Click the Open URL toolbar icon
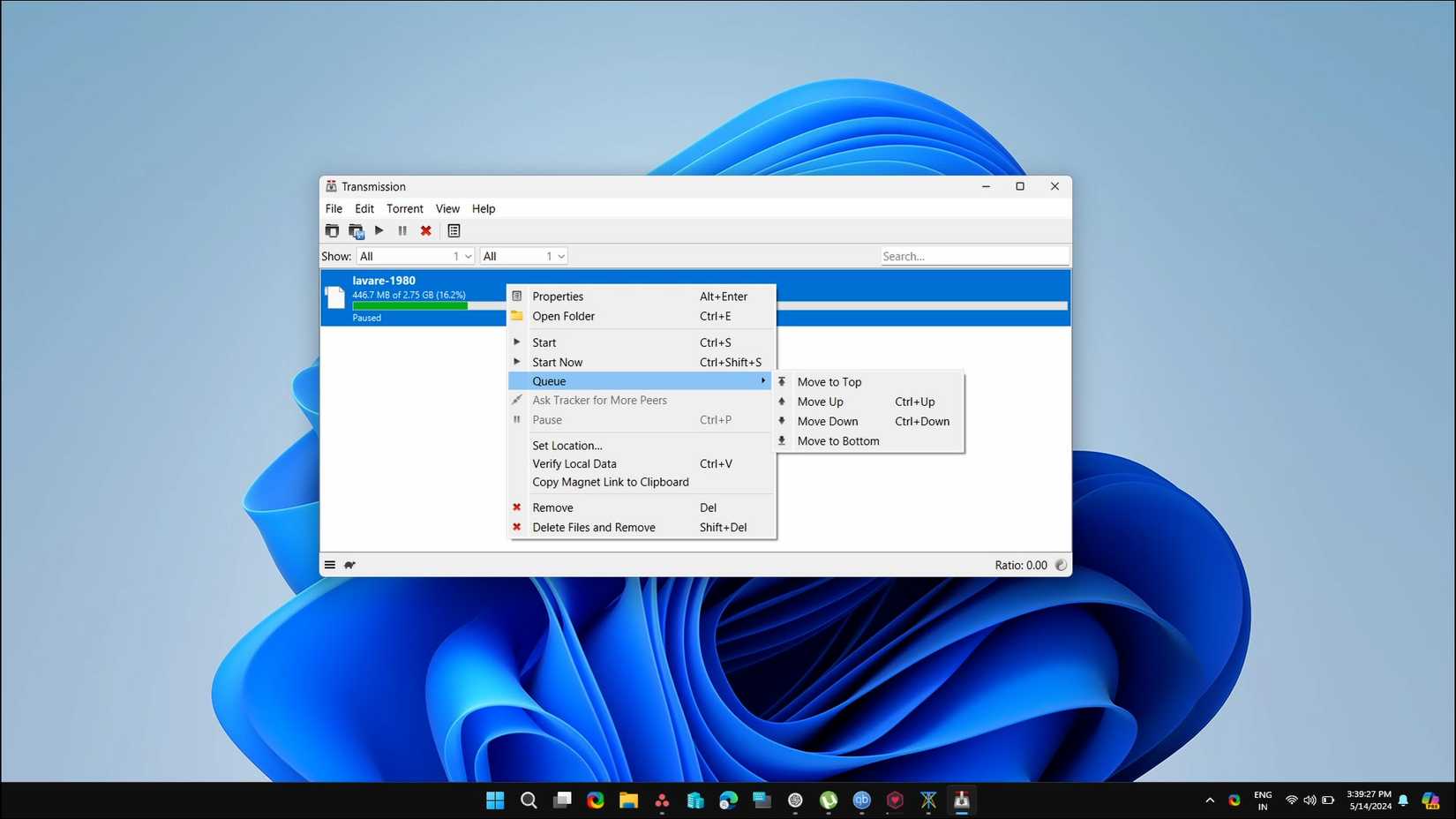The width and height of the screenshot is (1456, 819). (x=356, y=231)
